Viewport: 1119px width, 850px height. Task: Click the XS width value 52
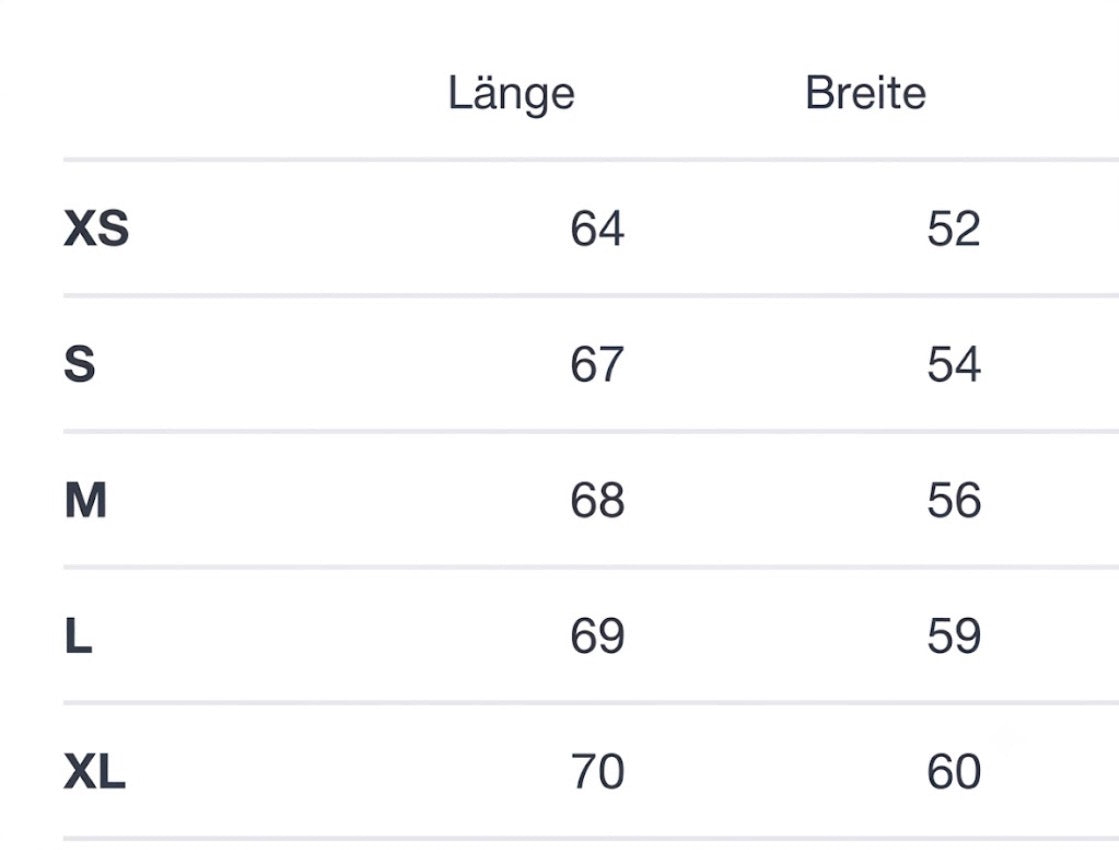pyautogui.click(x=953, y=228)
